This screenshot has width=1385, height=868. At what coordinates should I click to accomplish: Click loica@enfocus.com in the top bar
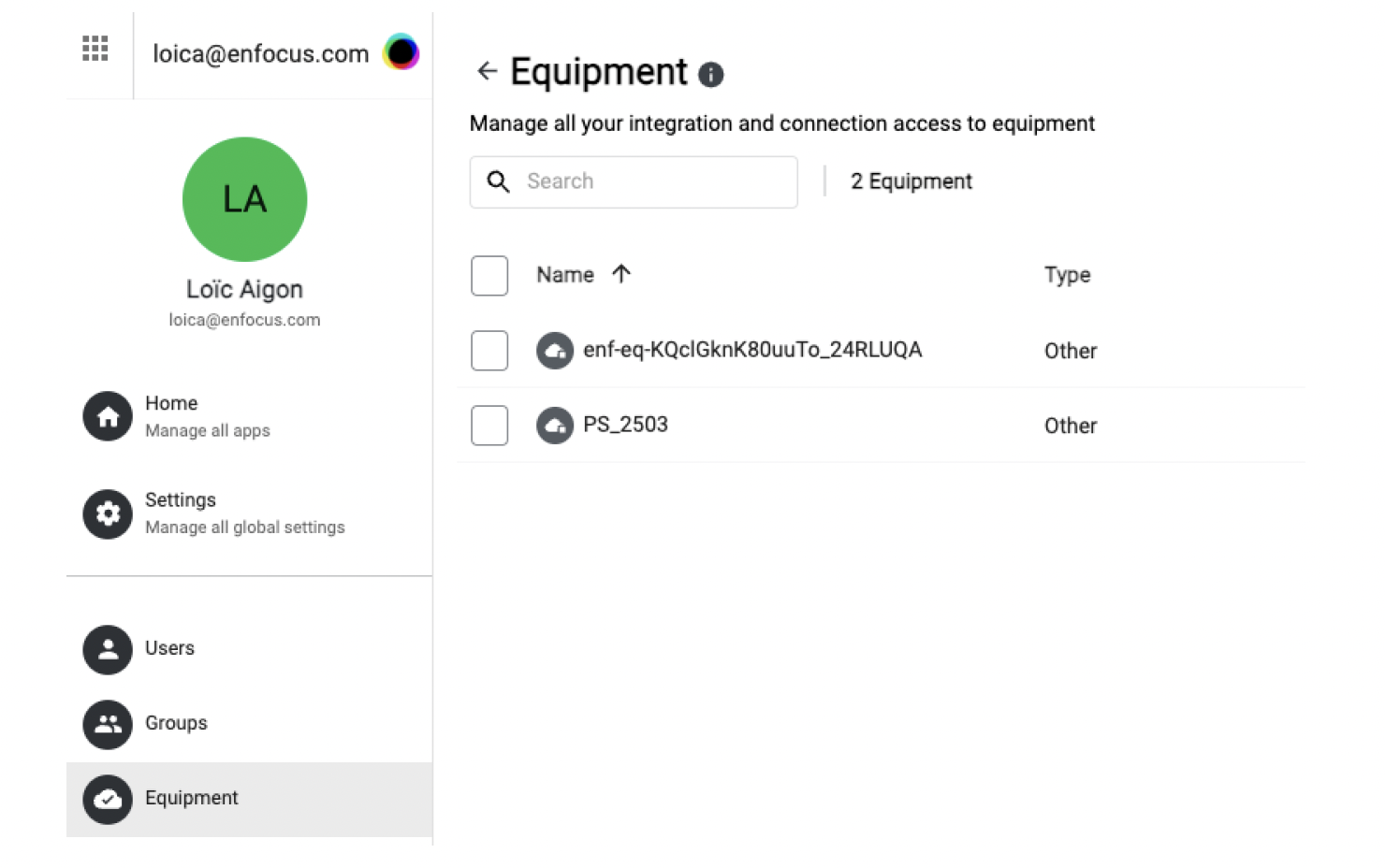(x=261, y=54)
